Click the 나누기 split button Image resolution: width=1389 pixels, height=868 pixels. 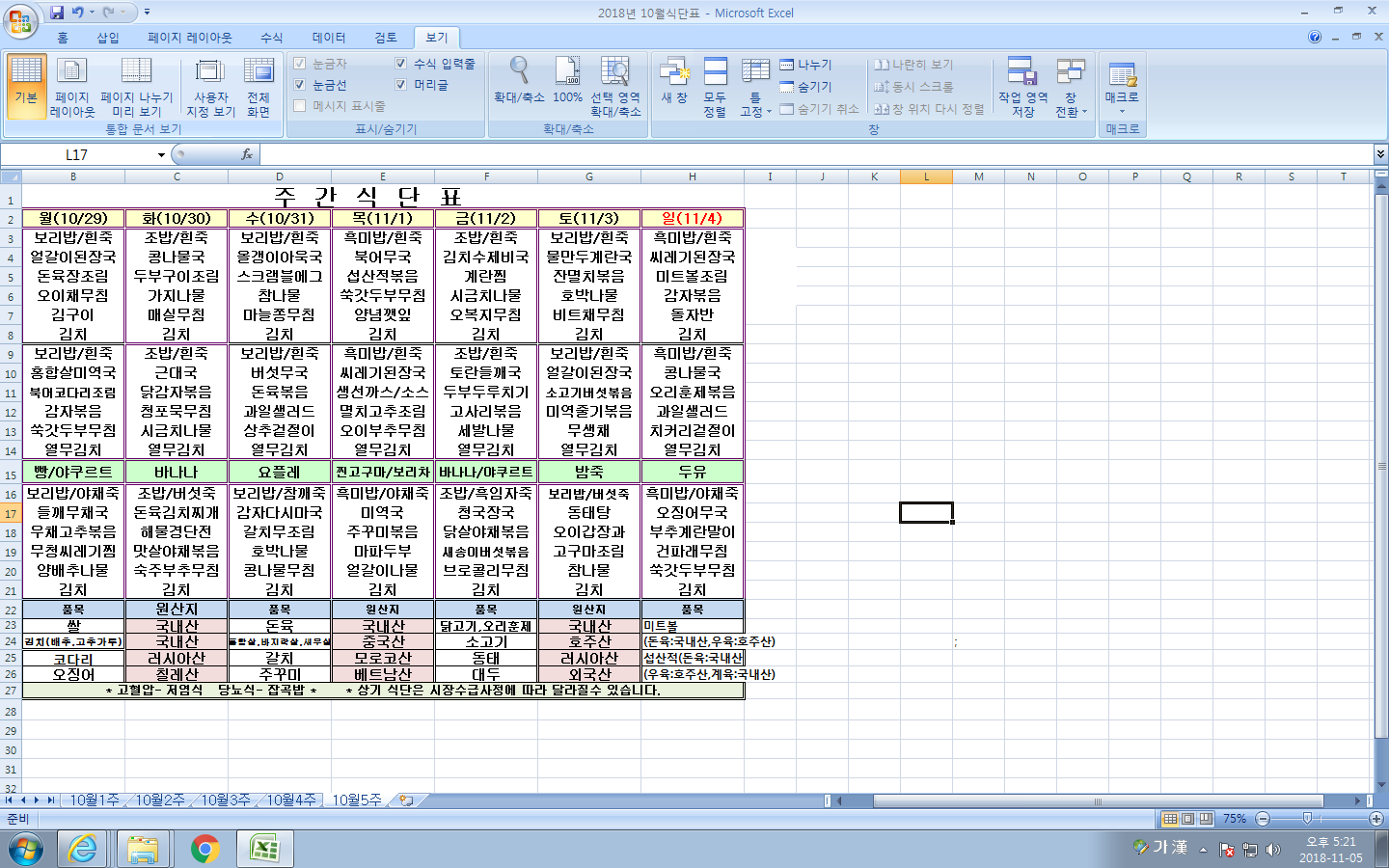coord(806,65)
